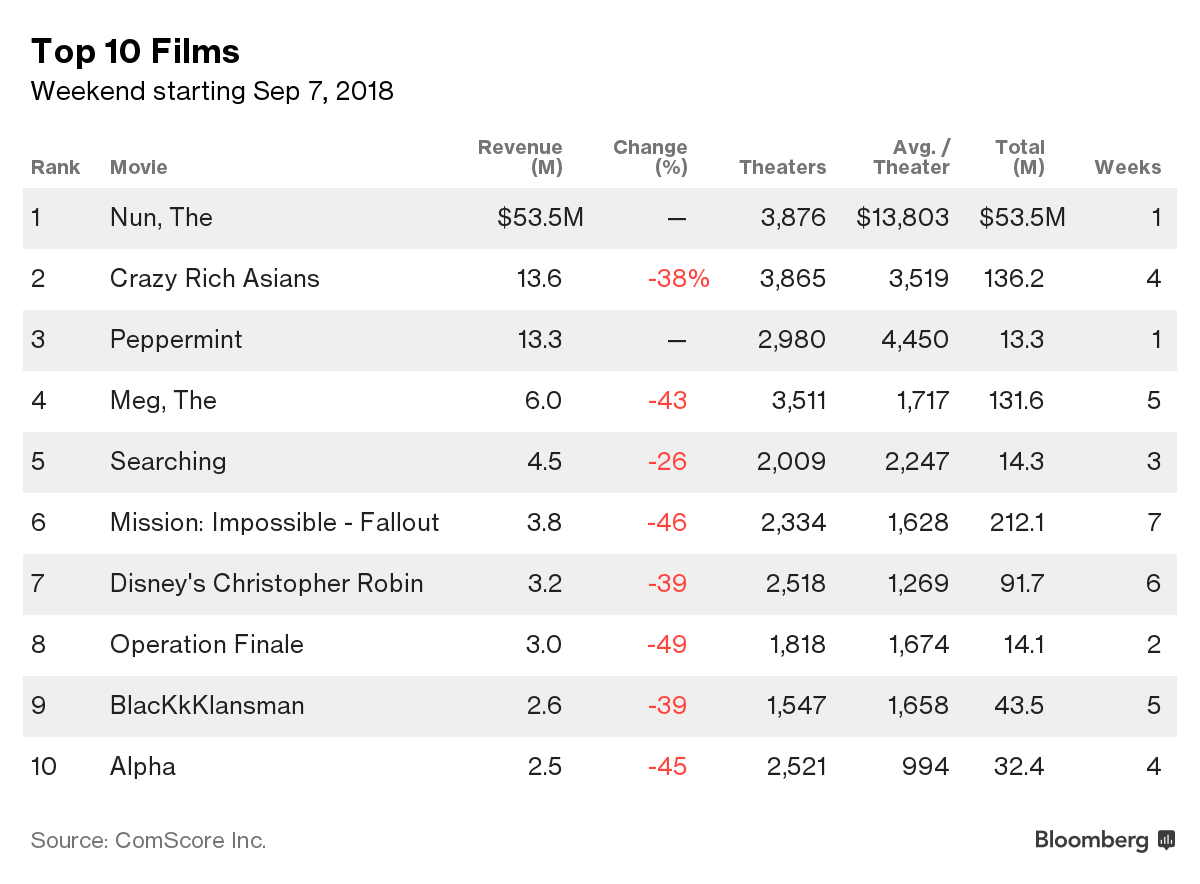Click the ComScore Inc. source credit
This screenshot has height=884, width=1200.
(x=148, y=840)
